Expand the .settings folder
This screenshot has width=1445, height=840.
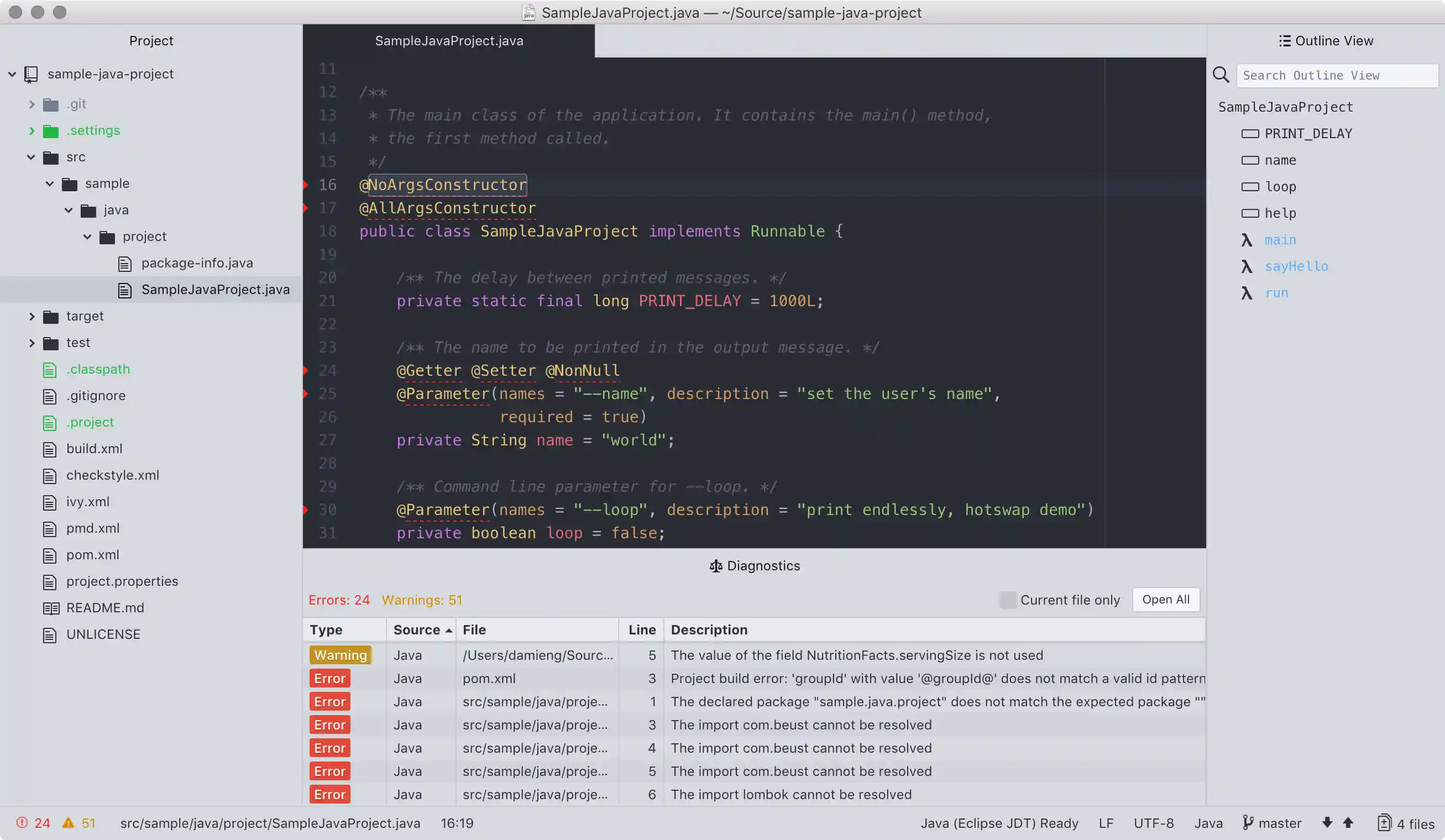coord(32,131)
